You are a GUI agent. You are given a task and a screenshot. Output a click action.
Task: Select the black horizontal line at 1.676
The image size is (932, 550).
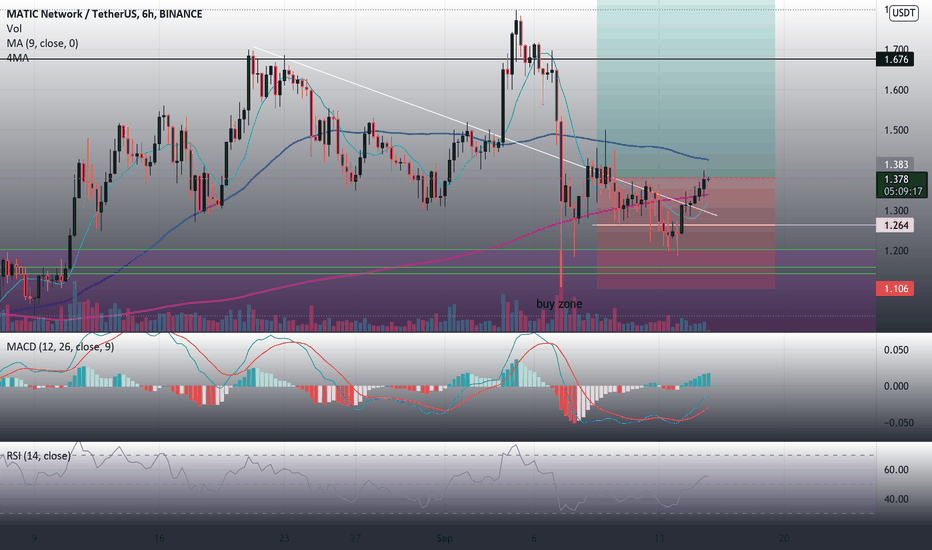coord(438,59)
